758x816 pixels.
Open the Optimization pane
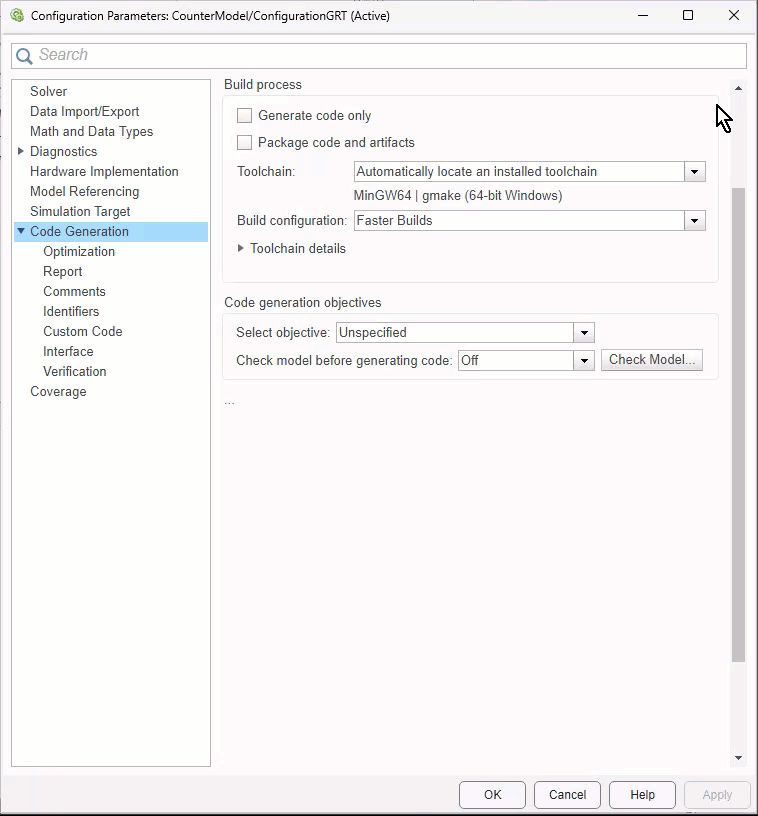click(x=79, y=252)
